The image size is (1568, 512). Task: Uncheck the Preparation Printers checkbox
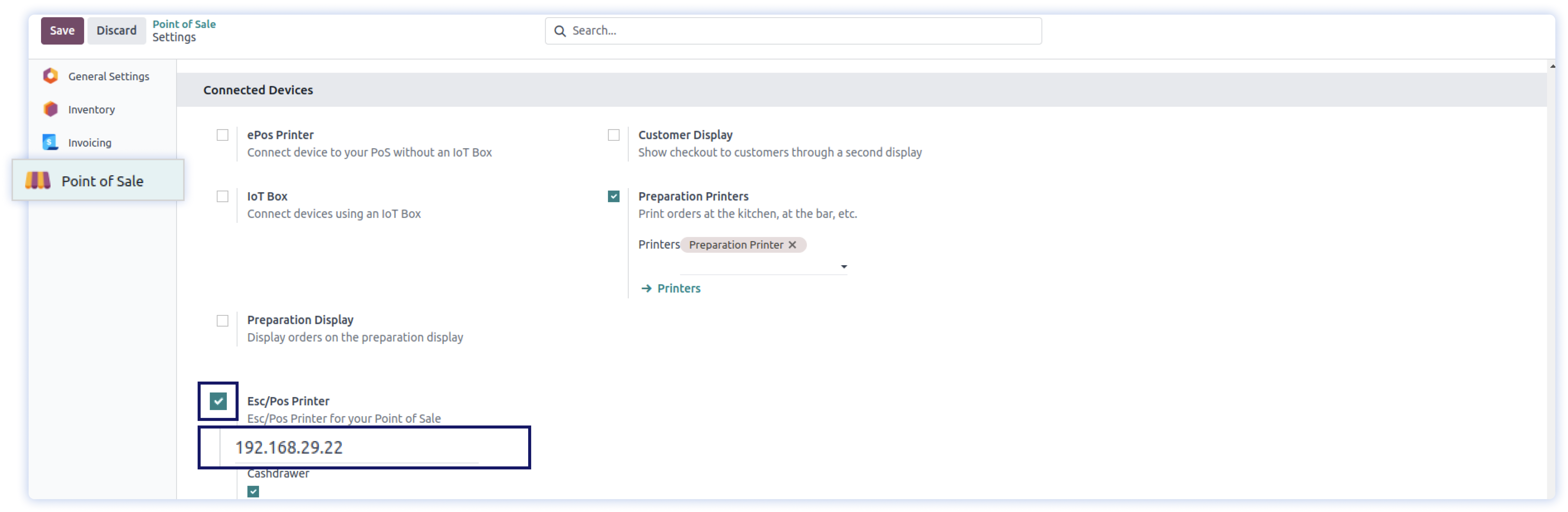(613, 197)
